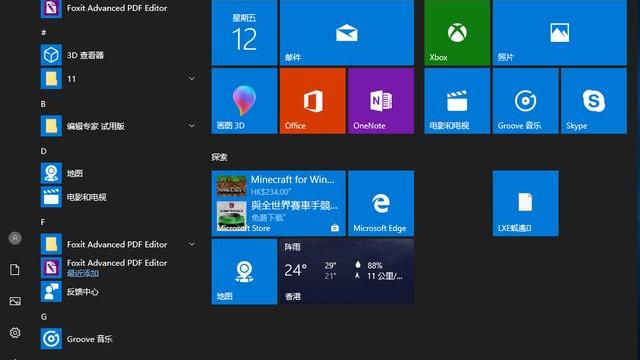Click the user account icon in the sidebar
This screenshot has width=640, height=360.
pos(15,238)
